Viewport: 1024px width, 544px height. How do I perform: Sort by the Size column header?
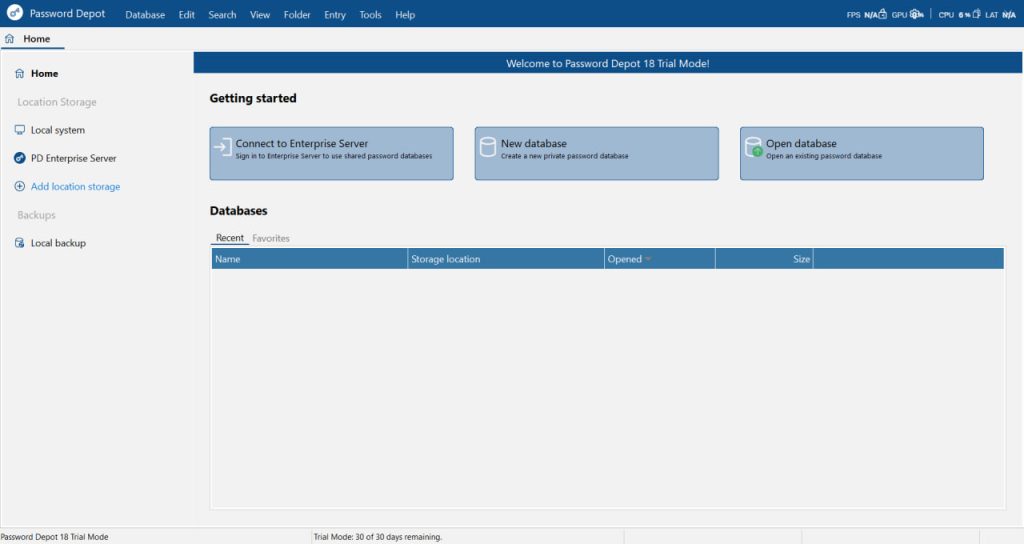(764, 259)
